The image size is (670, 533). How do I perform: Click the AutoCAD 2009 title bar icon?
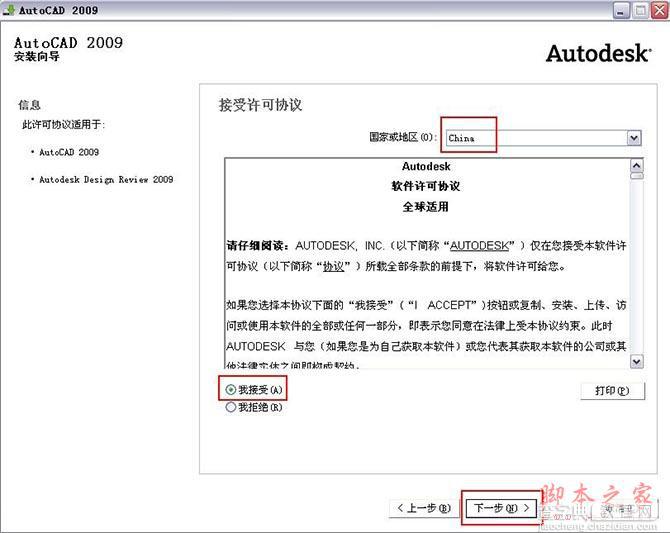pos(9,9)
